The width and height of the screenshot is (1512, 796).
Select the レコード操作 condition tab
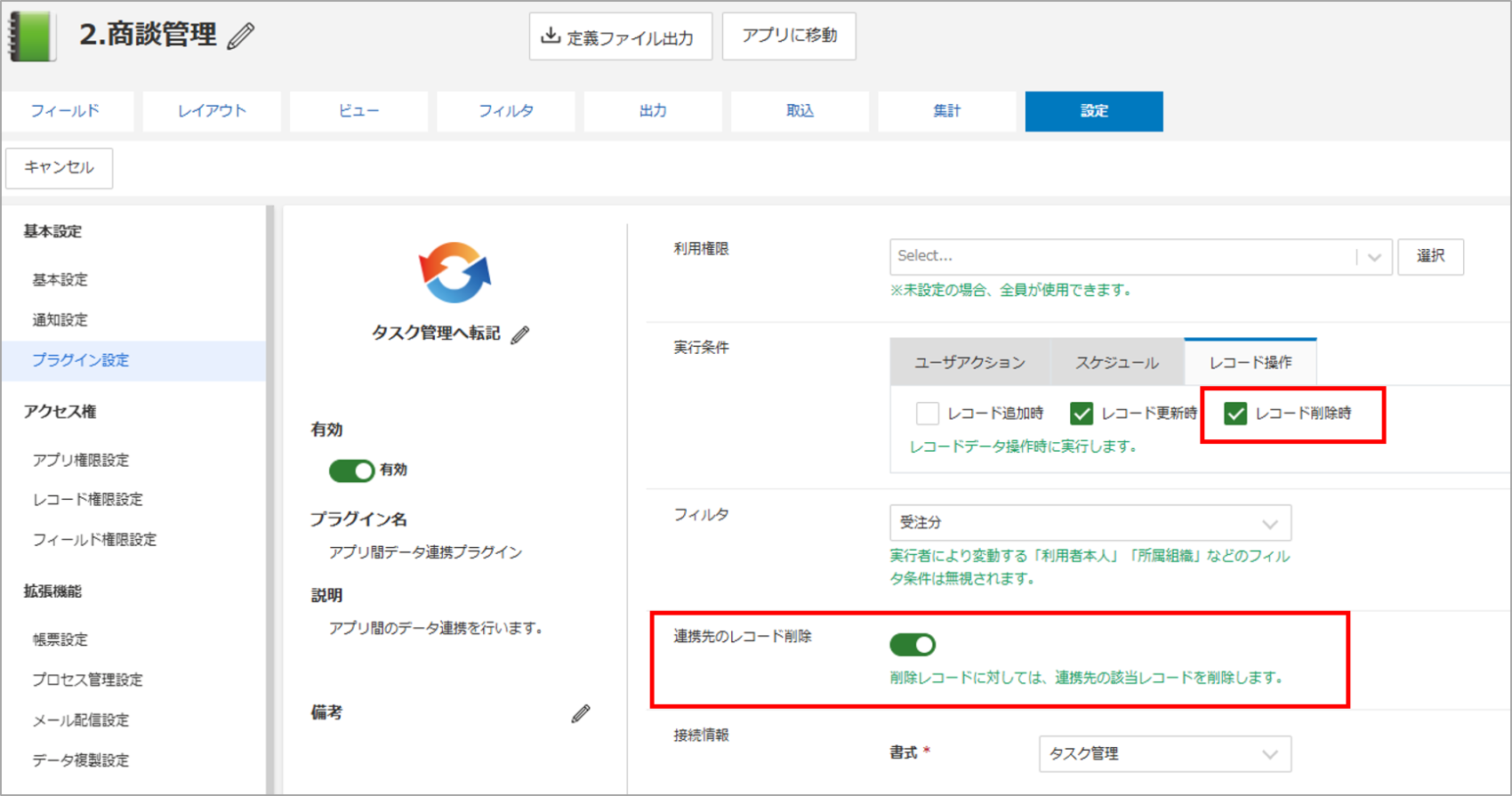[x=1251, y=362]
